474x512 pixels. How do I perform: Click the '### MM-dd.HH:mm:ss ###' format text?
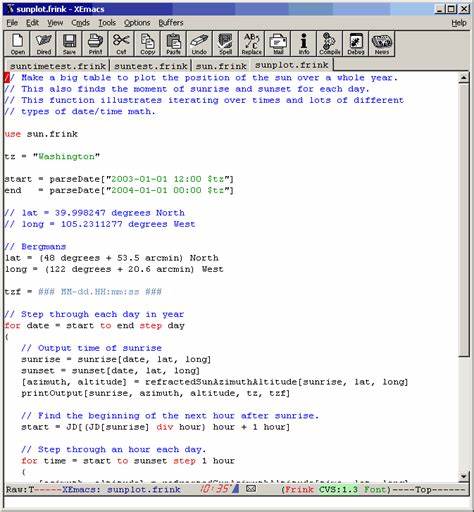(x=100, y=292)
